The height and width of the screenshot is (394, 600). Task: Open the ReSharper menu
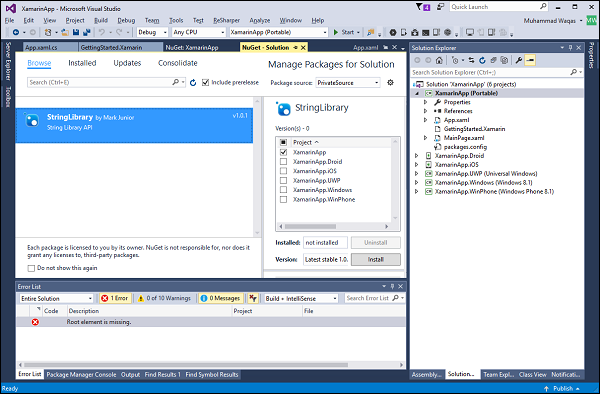[226, 20]
